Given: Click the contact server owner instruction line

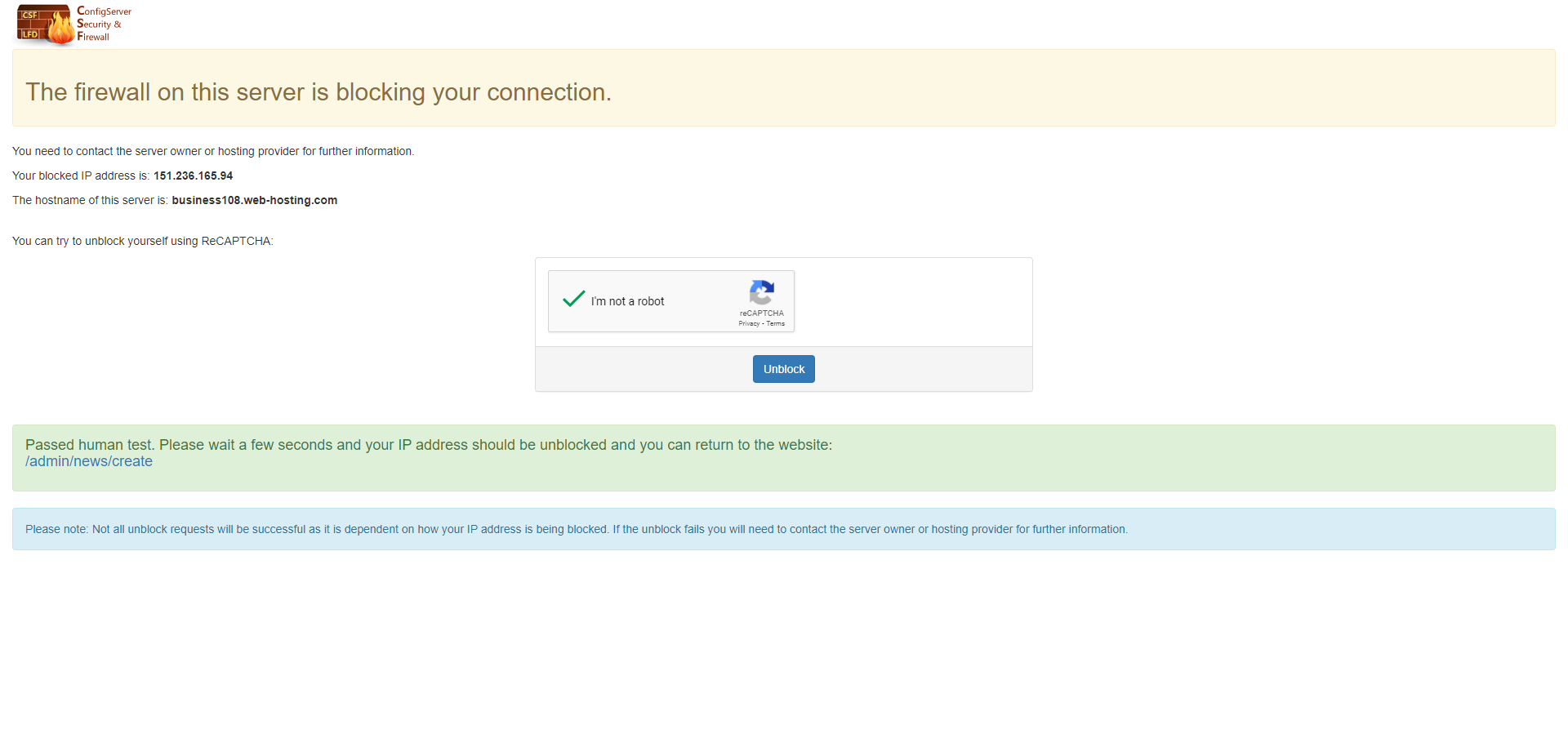Looking at the screenshot, I should point(213,151).
